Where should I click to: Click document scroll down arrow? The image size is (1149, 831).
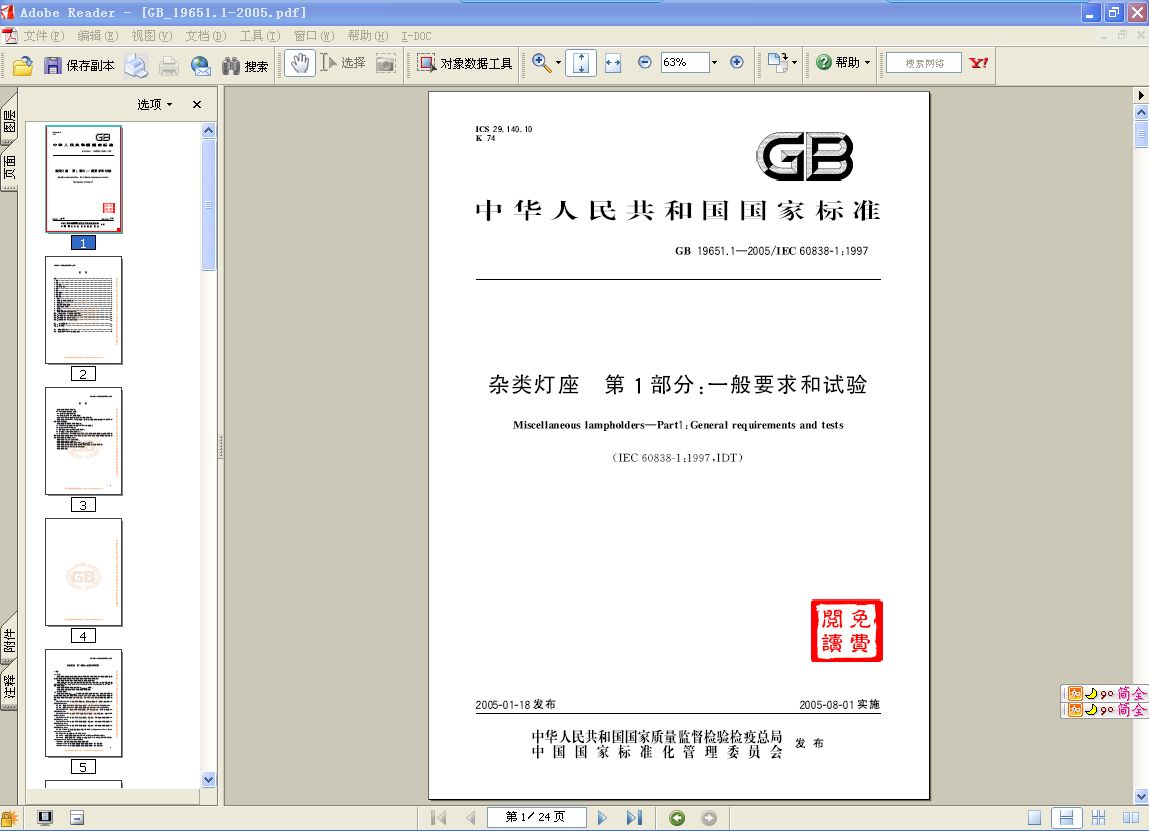coord(1141,796)
